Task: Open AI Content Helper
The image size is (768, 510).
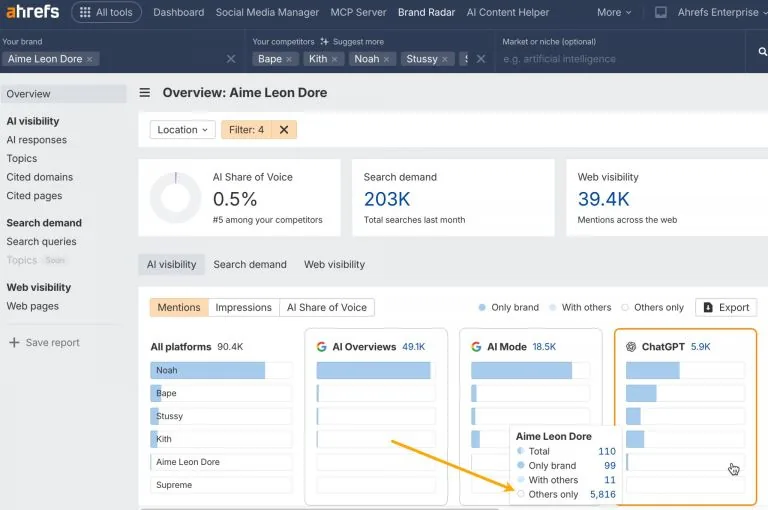Action: [x=507, y=12]
